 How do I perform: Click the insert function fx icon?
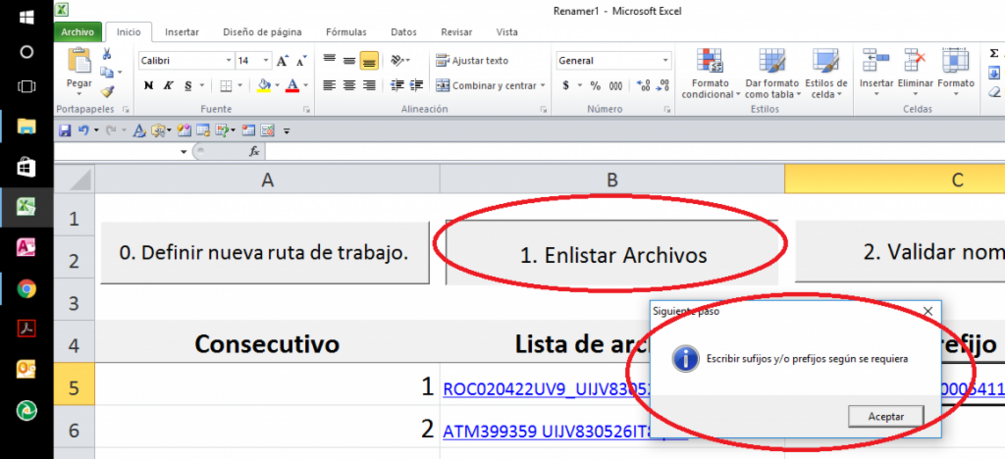[x=254, y=151]
